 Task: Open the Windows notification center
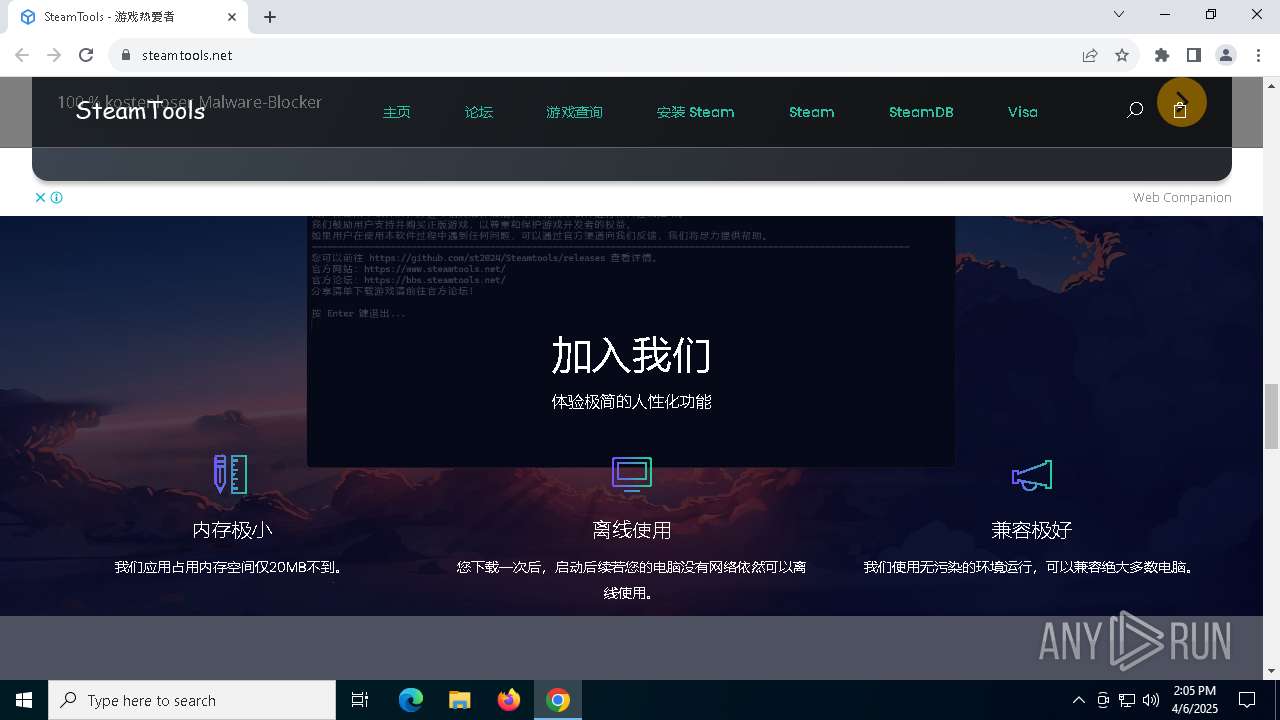[x=1247, y=700]
